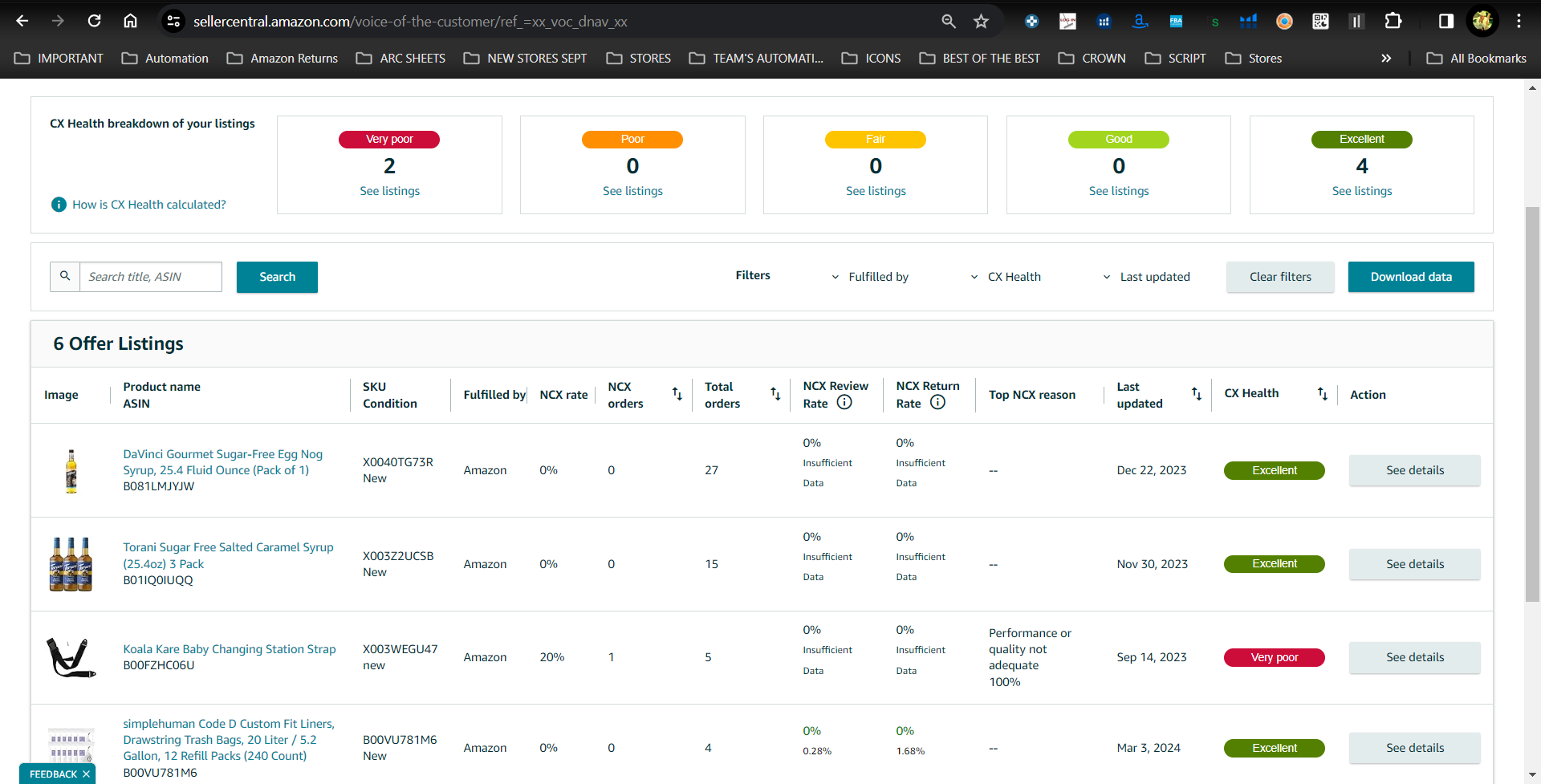The width and height of the screenshot is (1541, 784).
Task: Click the Download data button
Action: coord(1411,277)
